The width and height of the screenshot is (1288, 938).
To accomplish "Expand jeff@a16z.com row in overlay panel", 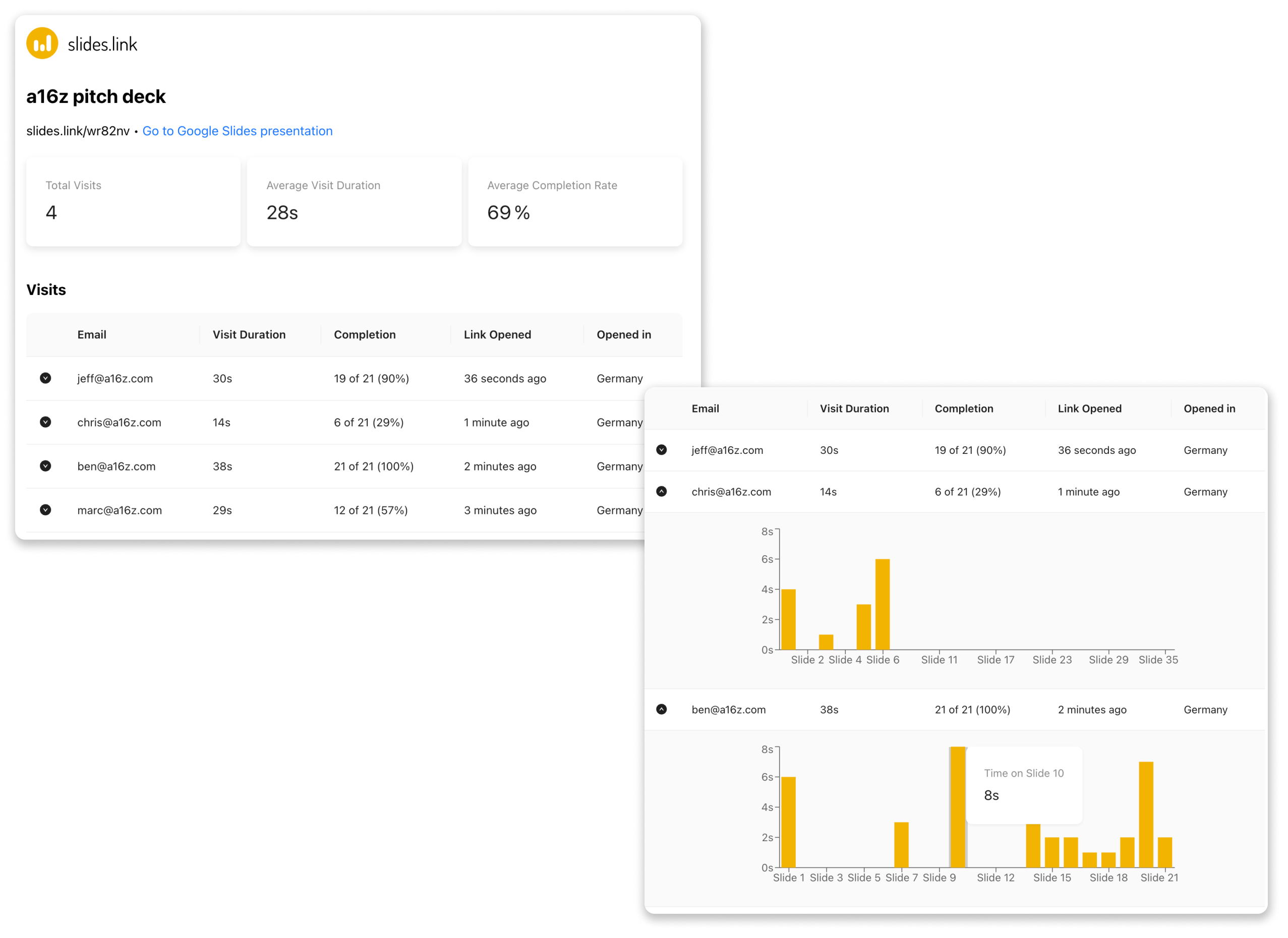I will [x=662, y=450].
